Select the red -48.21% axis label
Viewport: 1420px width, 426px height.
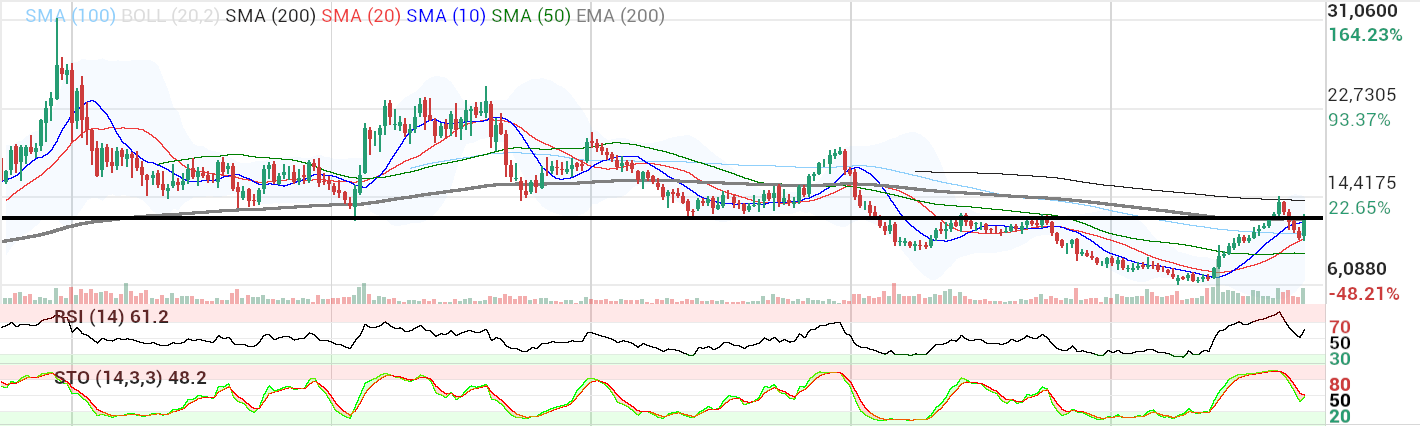pos(1364,294)
